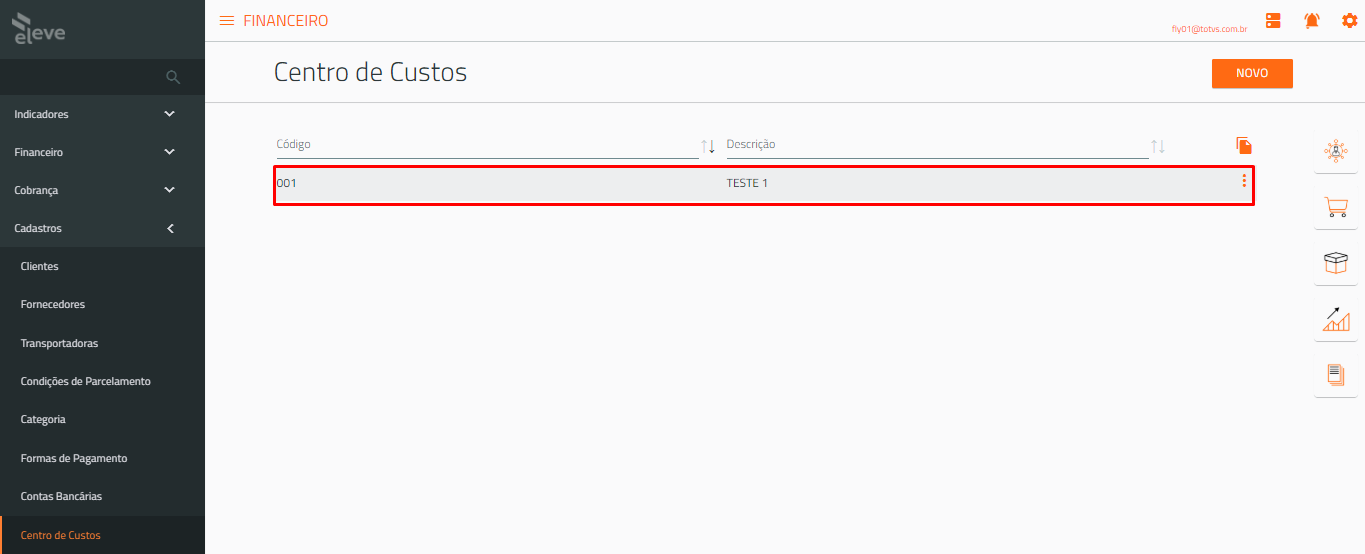Open the box module icon
Viewport: 1365px width, 554px height.
(1335, 263)
